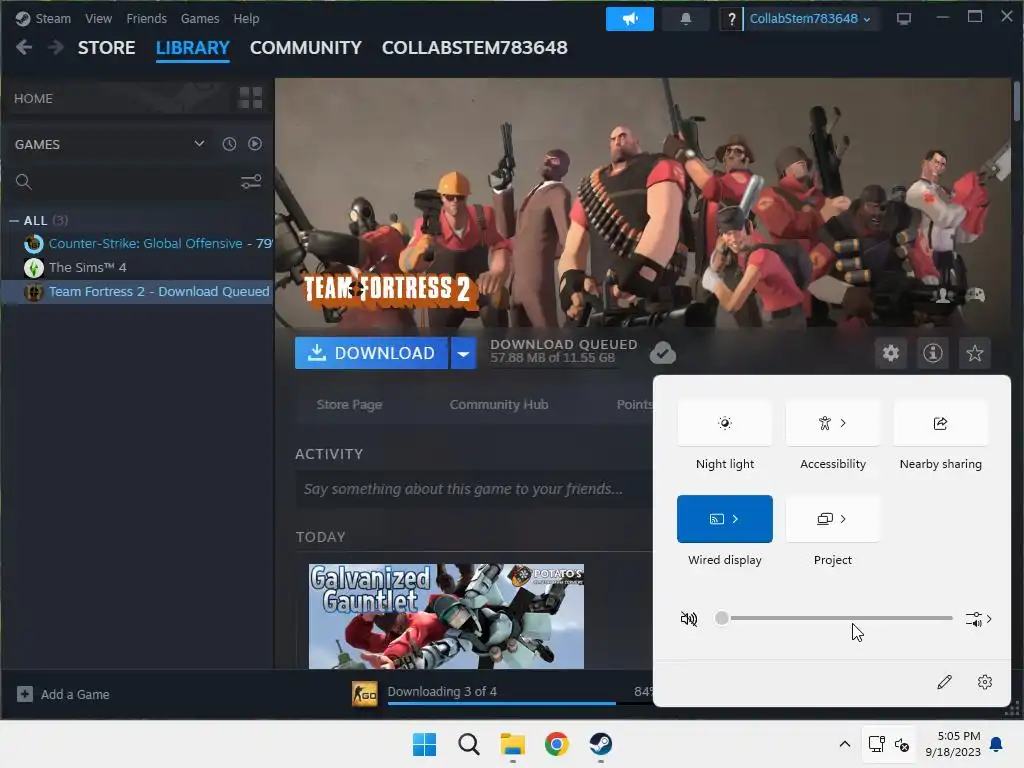
Task: Toggle the Wired display quick setting
Action: (725, 519)
